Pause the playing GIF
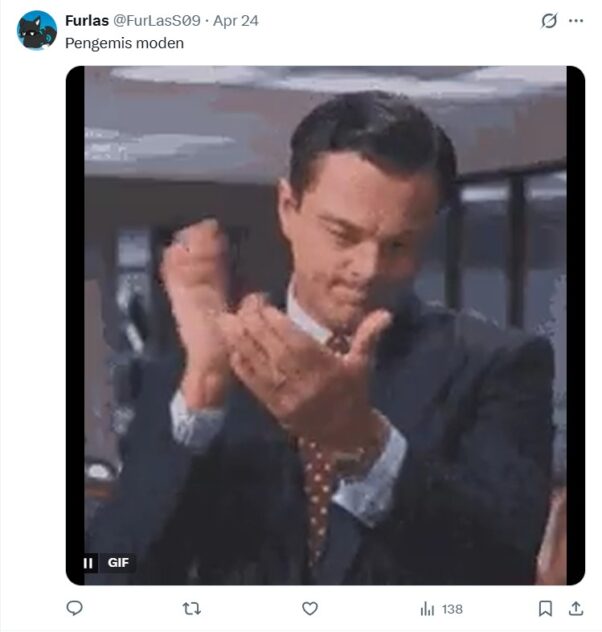The width and height of the screenshot is (602, 632). tap(88, 563)
